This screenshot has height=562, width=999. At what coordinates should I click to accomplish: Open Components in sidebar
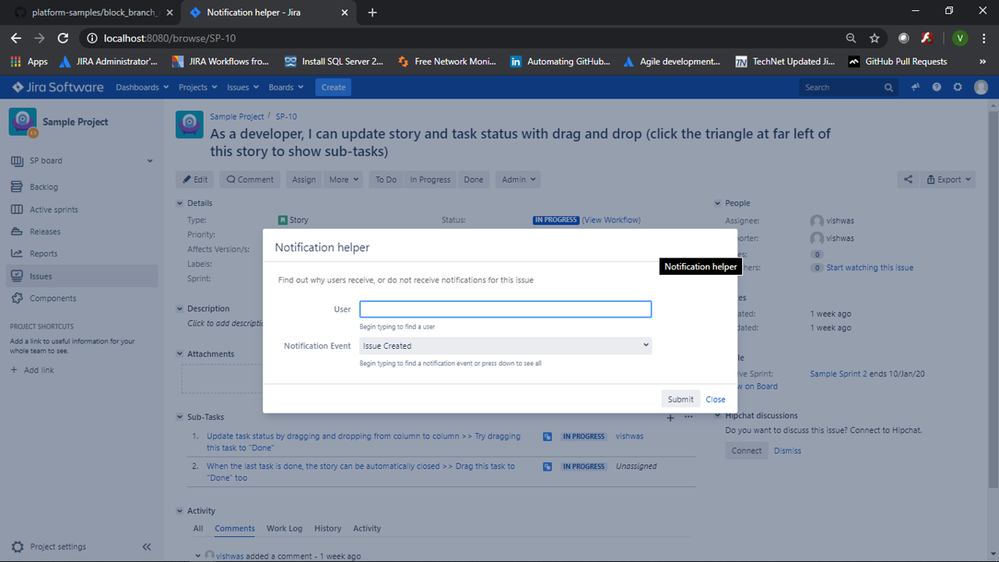pos(52,298)
